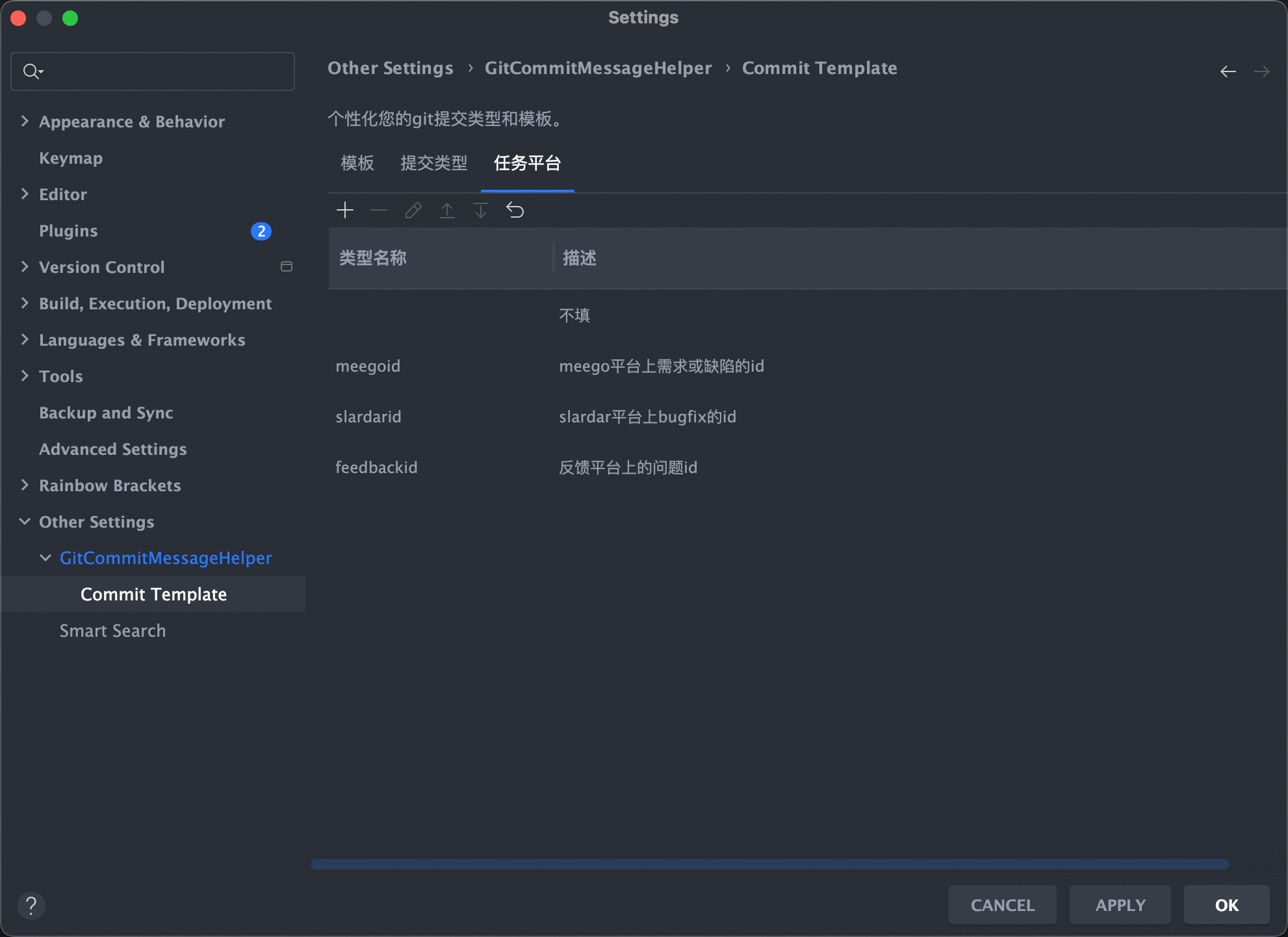This screenshot has width=1288, height=937.
Task: Click the back navigation arrow
Action: point(1228,71)
